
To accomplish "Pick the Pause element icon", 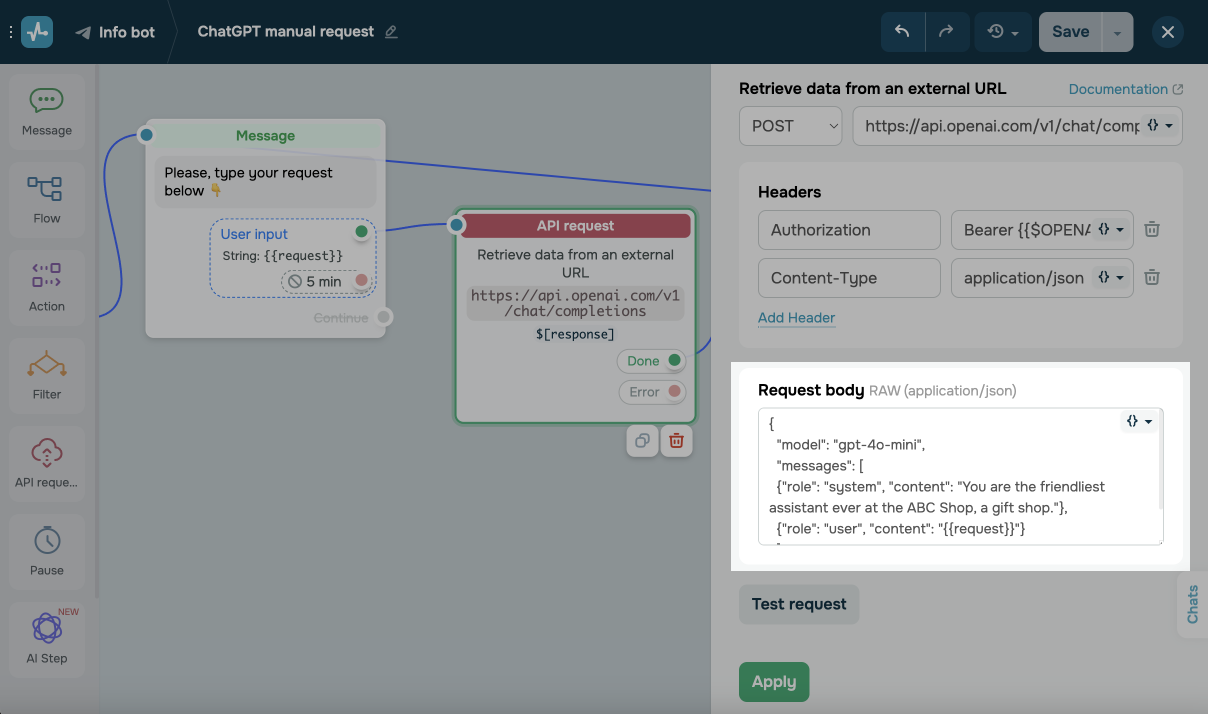I will pos(46,550).
